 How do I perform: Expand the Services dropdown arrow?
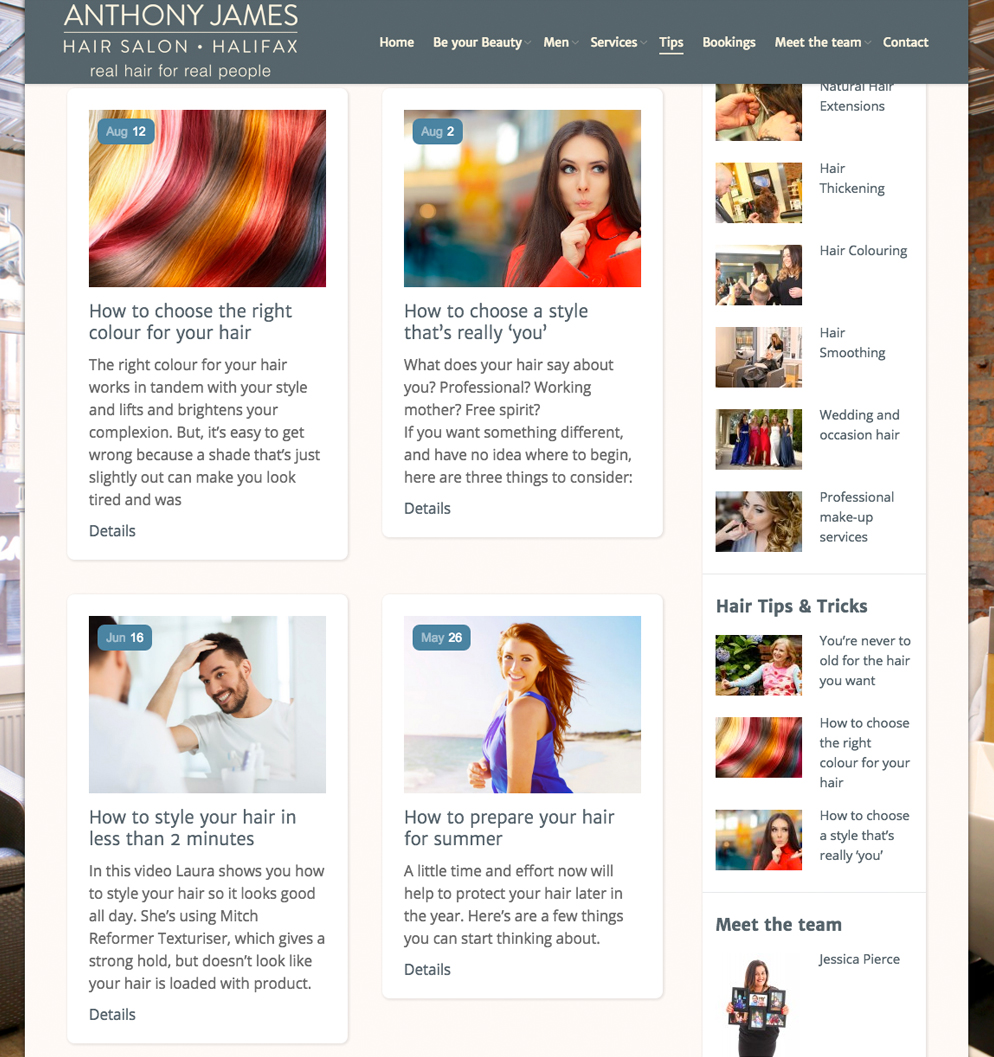pos(644,43)
